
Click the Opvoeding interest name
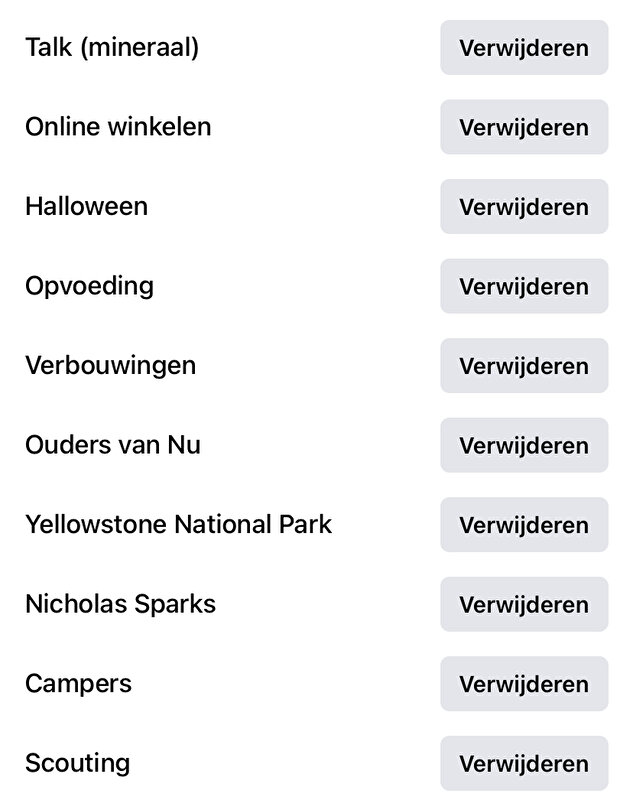(89, 286)
